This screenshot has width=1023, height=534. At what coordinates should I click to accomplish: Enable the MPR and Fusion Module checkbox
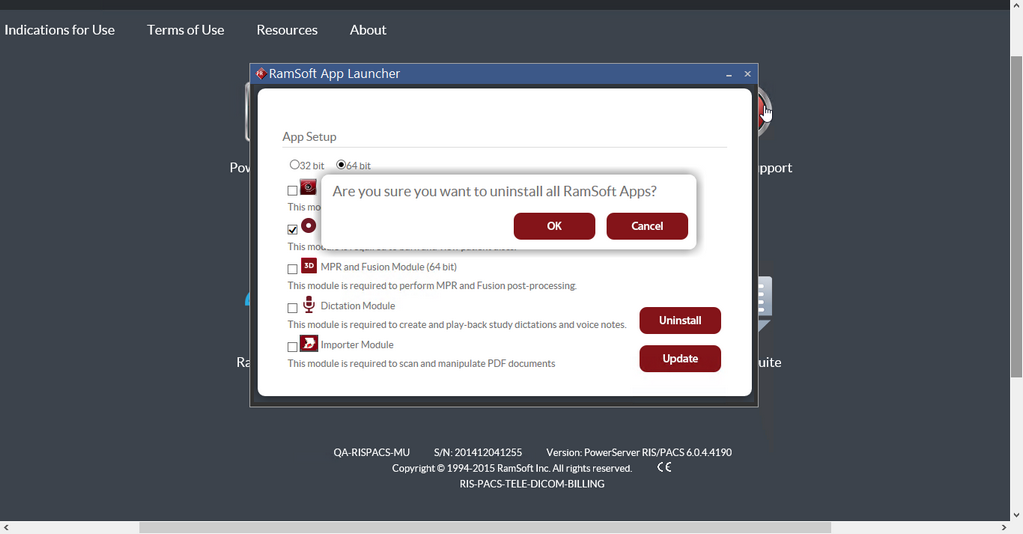[x=292, y=269]
